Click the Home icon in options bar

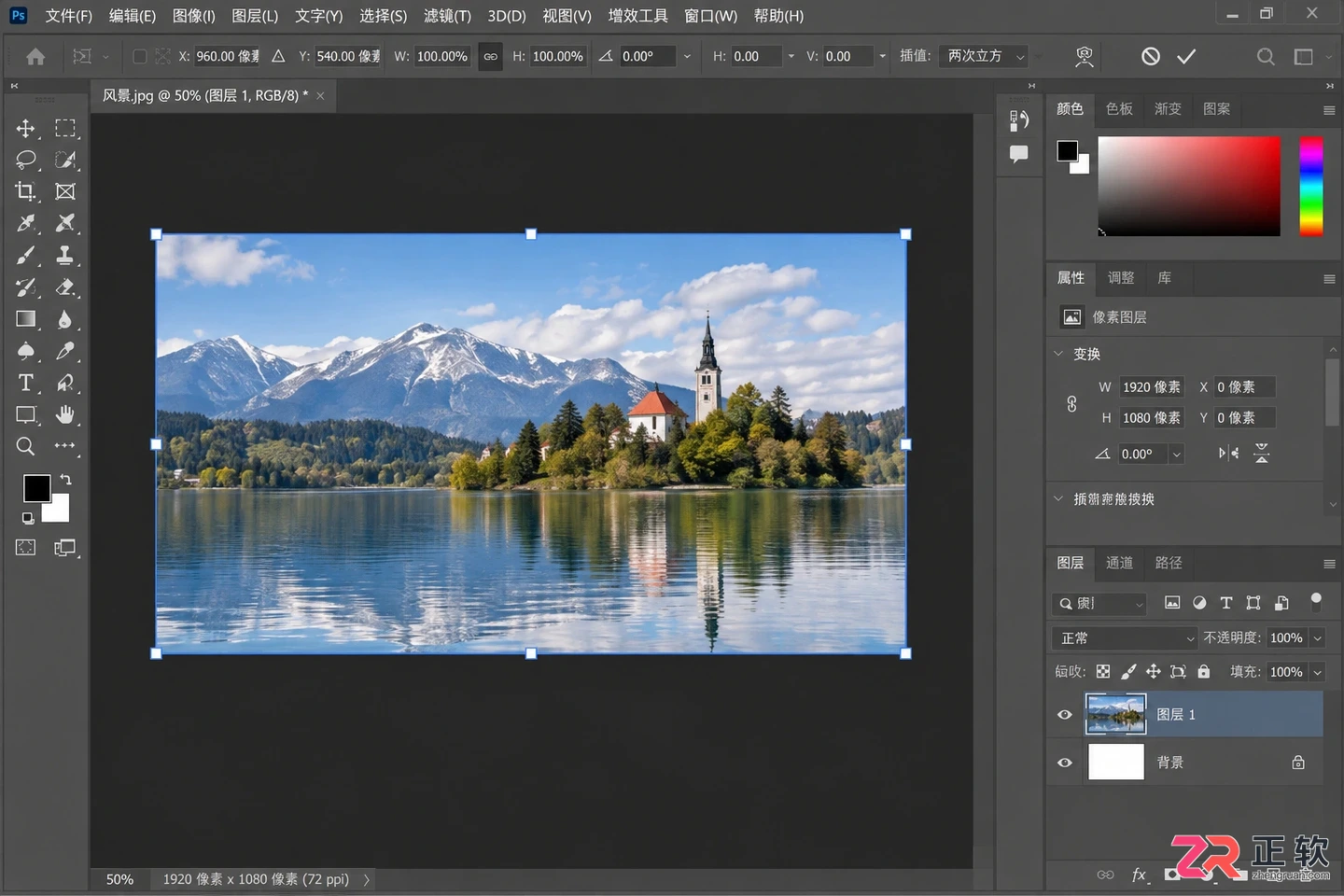click(x=35, y=57)
